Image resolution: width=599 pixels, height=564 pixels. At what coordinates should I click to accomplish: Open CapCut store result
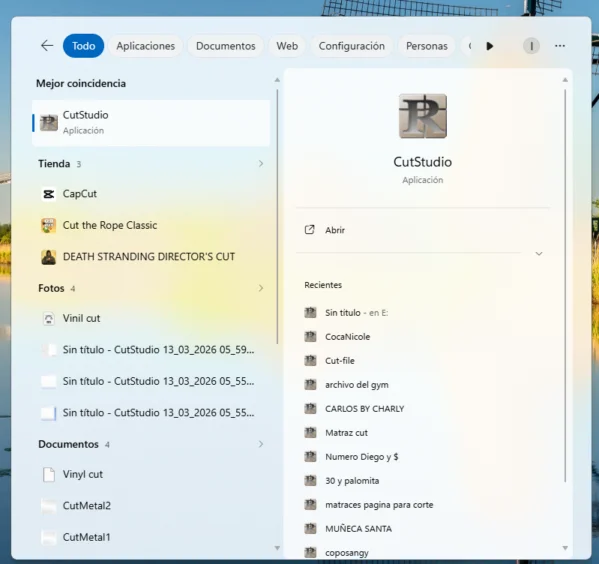(151, 194)
